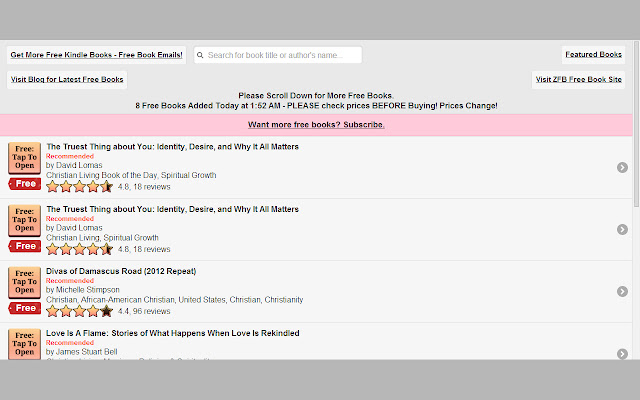640x400 pixels.
Task: Click Recommended label under Love Is A Flame
Action: pyautogui.click(x=70, y=342)
